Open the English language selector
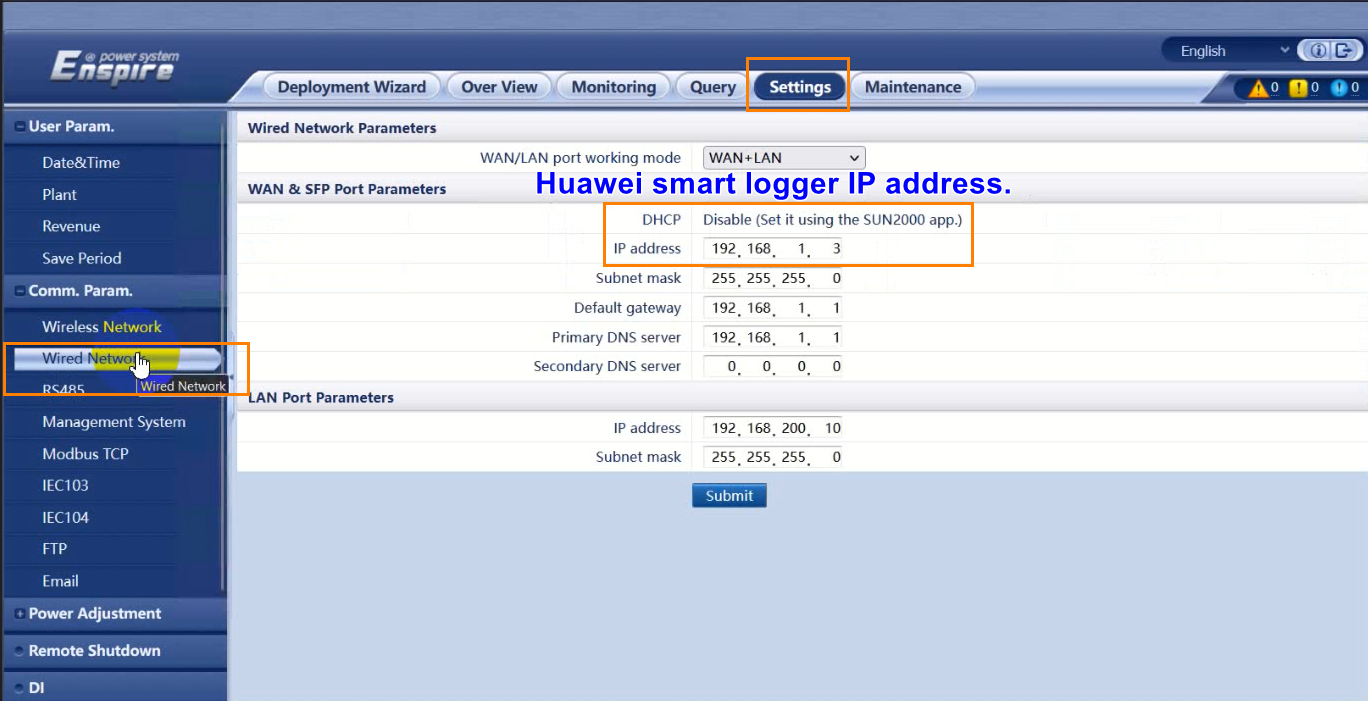 point(1228,50)
